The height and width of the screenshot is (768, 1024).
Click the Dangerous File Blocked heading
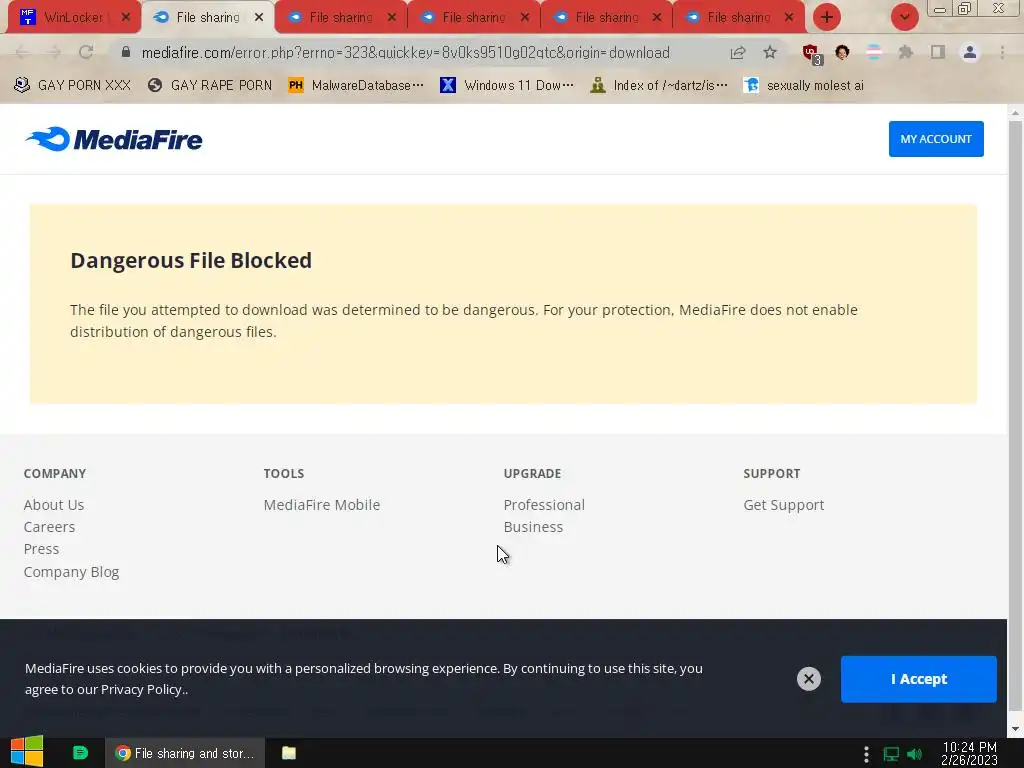coord(191,260)
